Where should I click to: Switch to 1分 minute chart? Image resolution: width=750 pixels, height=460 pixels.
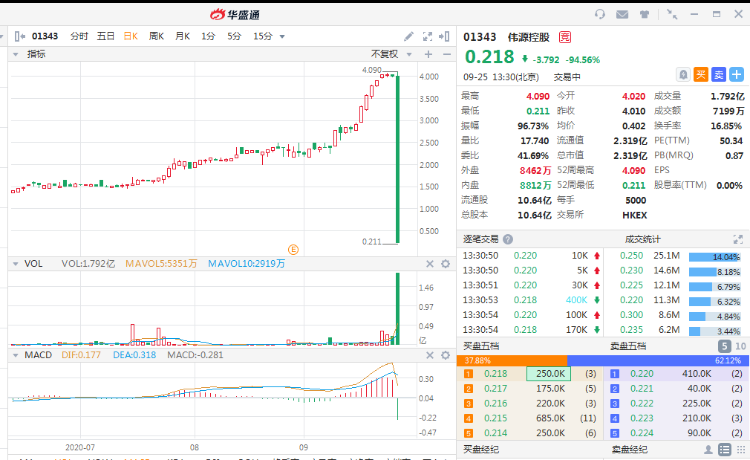coord(208,36)
